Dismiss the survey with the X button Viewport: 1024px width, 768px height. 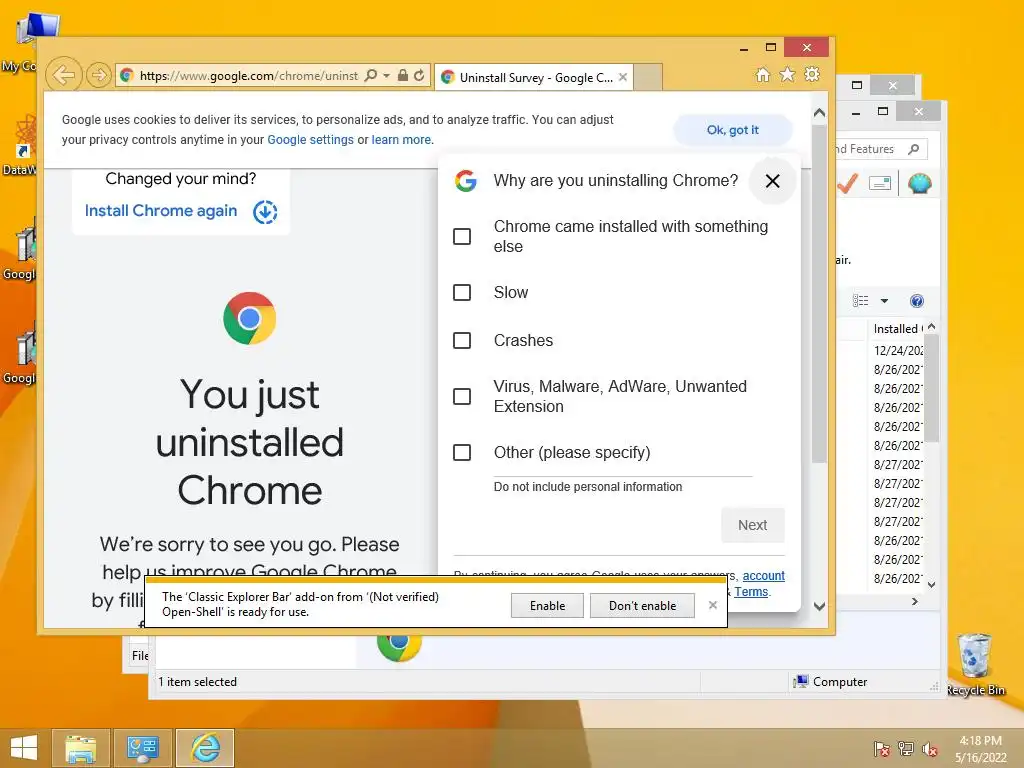(x=773, y=181)
